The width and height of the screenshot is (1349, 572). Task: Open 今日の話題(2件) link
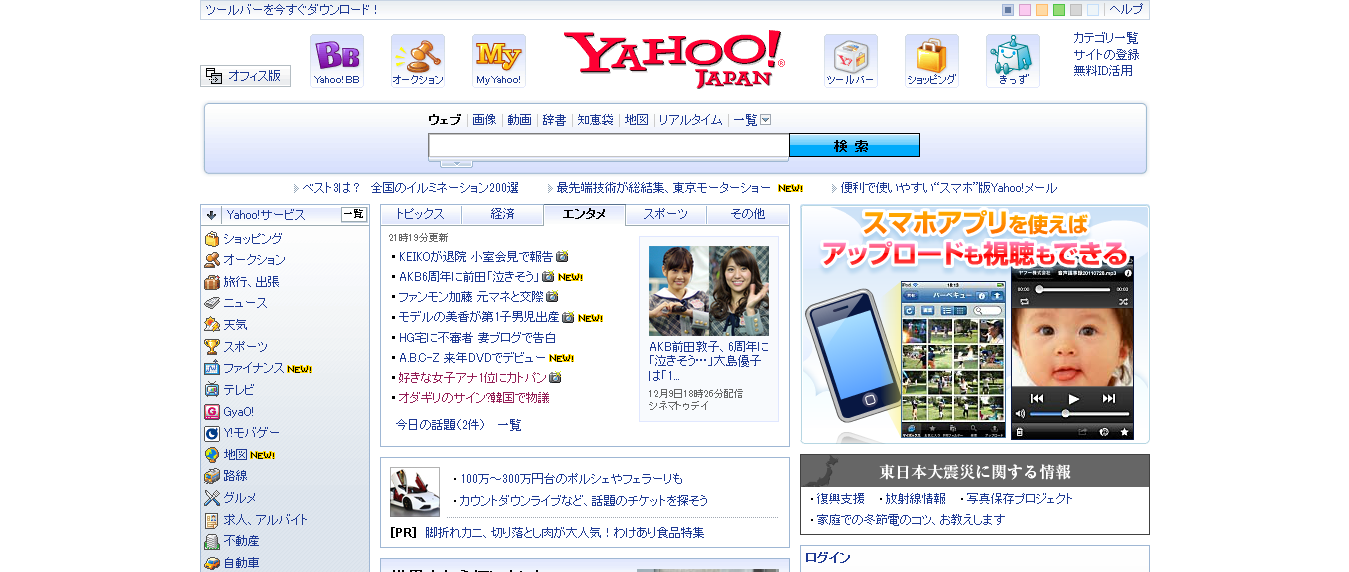(x=440, y=425)
